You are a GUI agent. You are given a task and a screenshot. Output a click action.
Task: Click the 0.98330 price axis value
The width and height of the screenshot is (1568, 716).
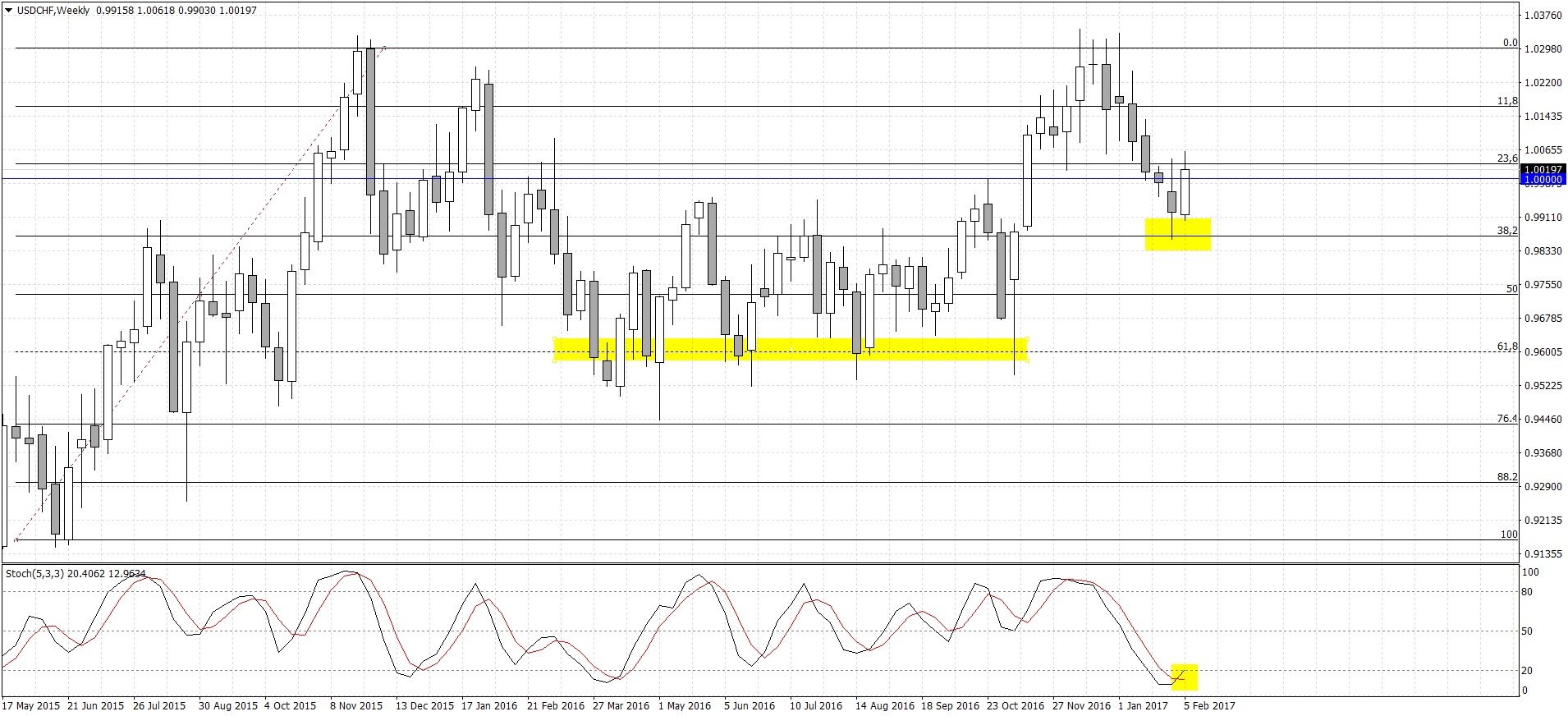pyautogui.click(x=1543, y=250)
